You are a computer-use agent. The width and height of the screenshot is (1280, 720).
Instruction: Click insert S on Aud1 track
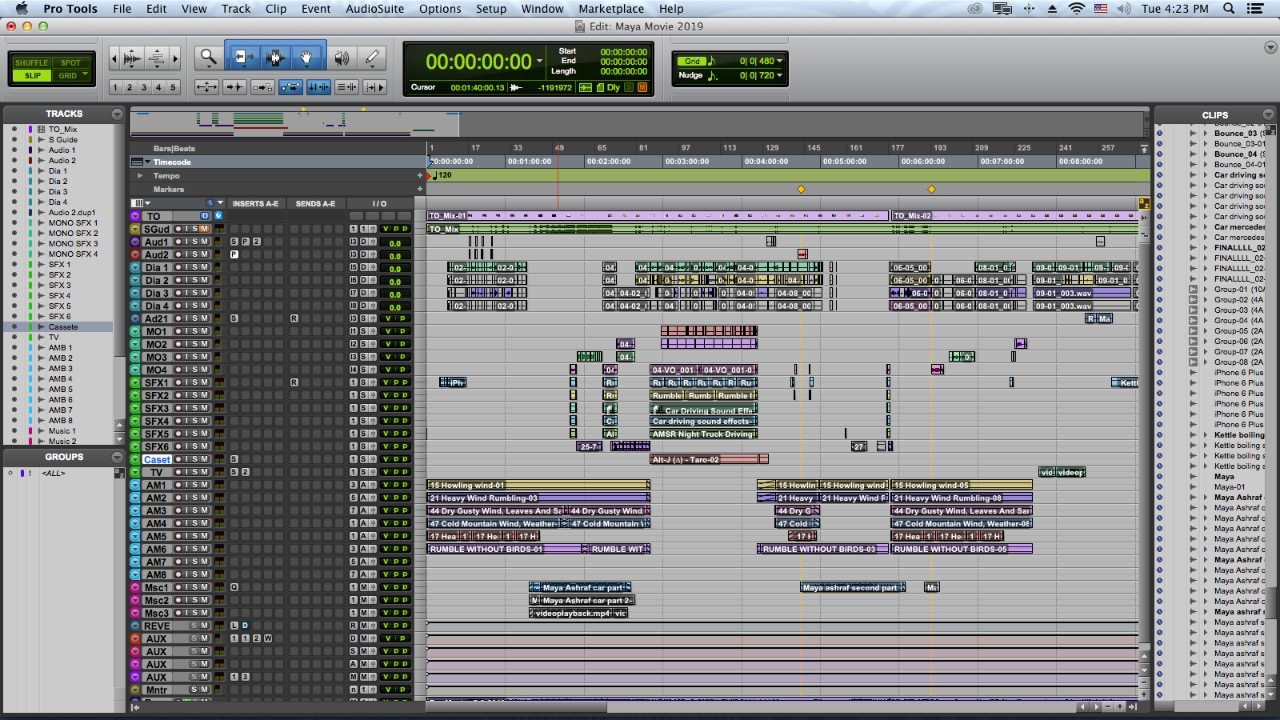tap(234, 242)
